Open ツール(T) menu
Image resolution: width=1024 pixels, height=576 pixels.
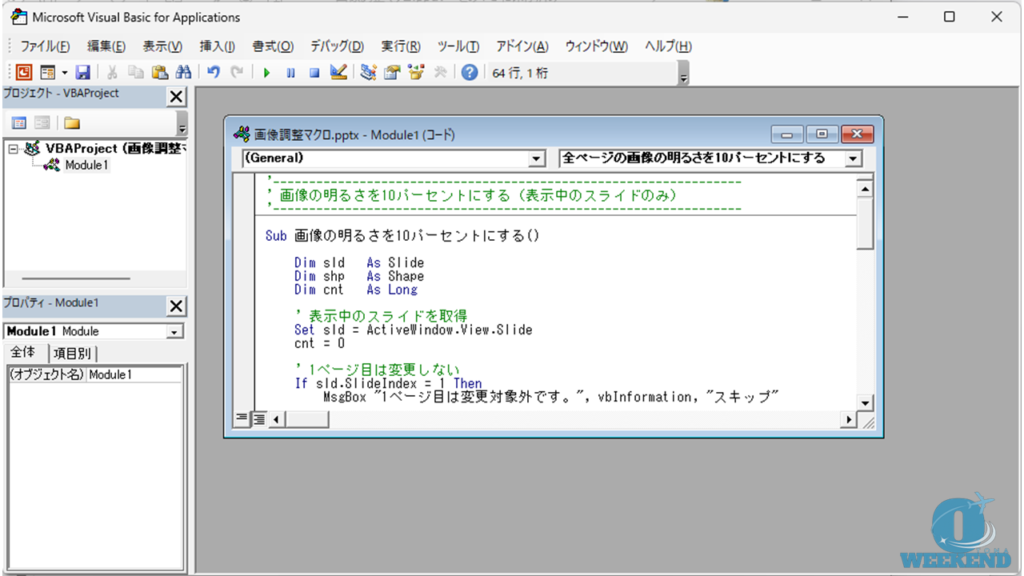(x=458, y=46)
